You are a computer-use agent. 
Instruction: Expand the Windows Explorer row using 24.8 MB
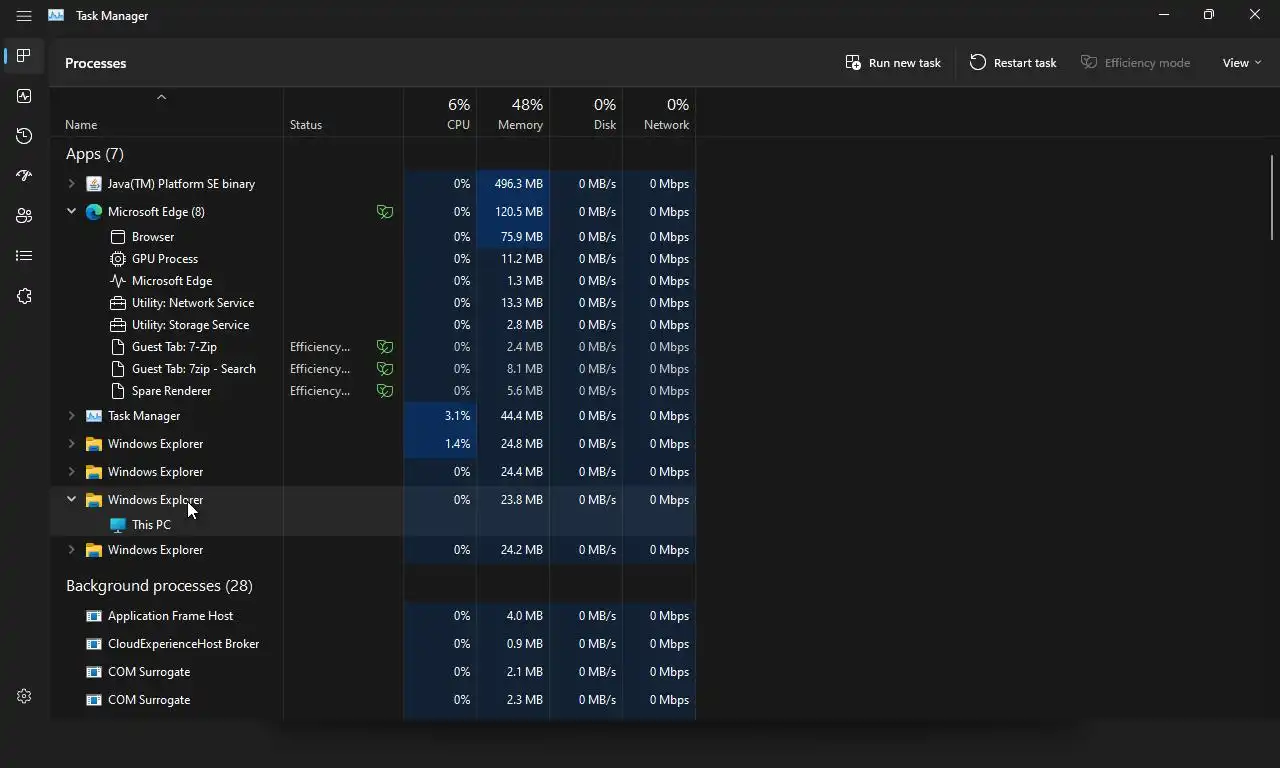(x=71, y=444)
